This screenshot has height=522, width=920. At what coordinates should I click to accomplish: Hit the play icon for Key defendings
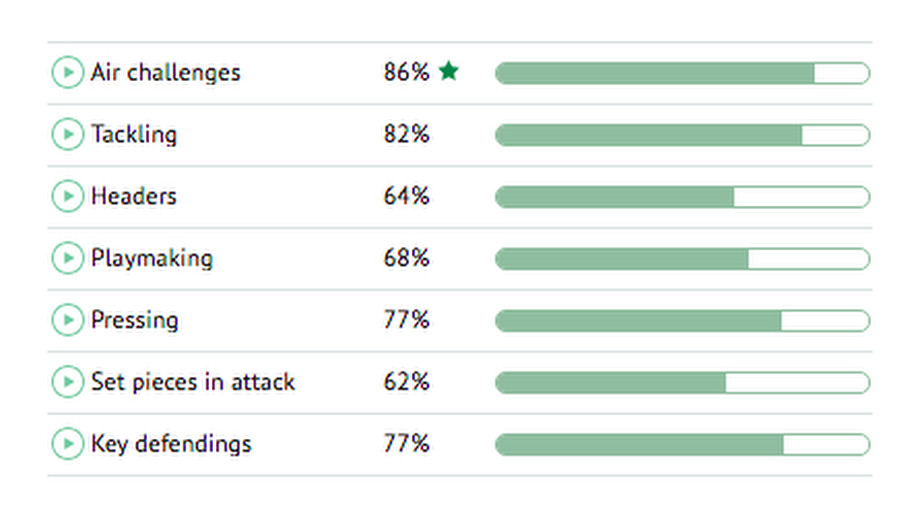pos(67,444)
